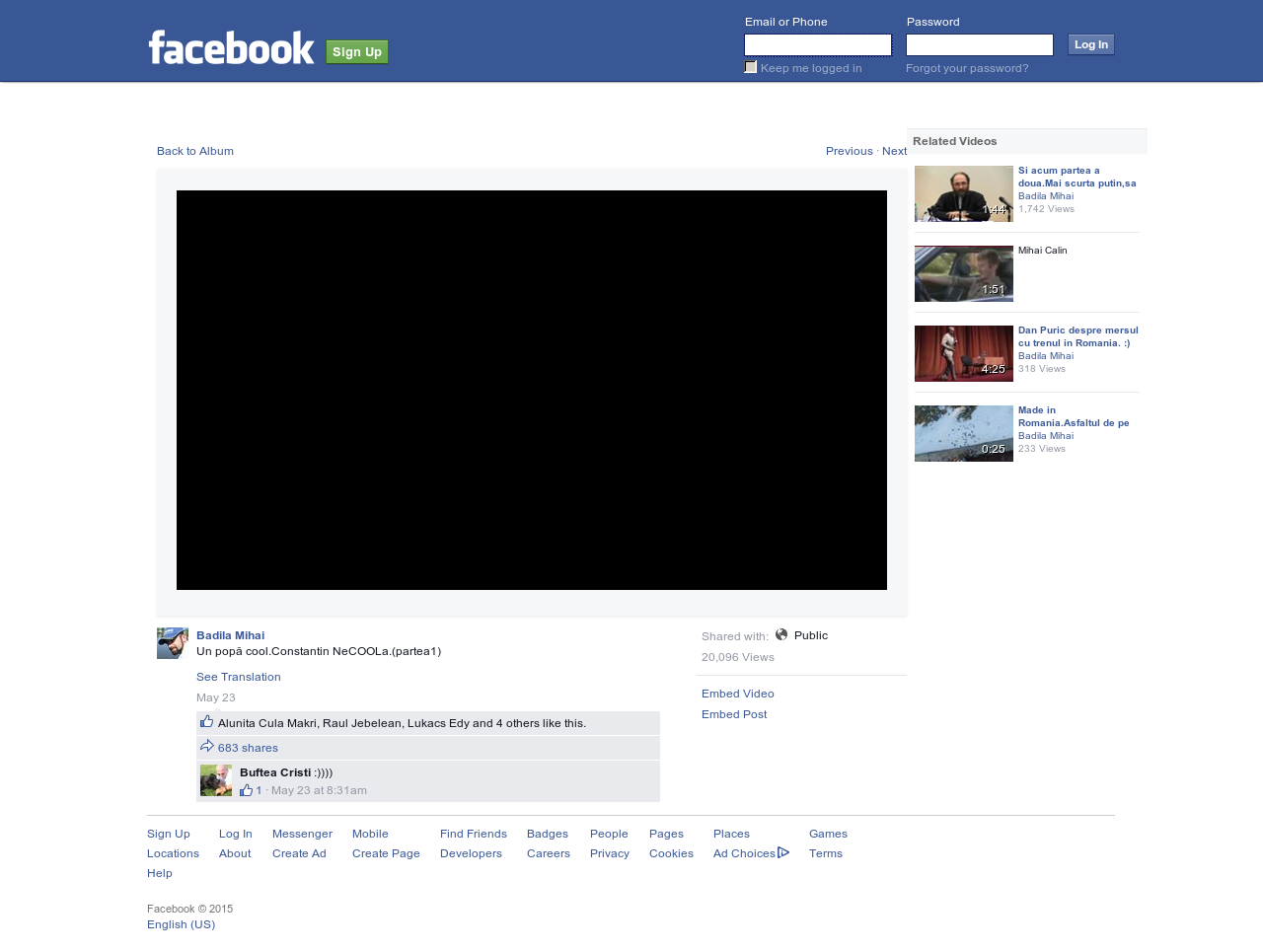Open footer Terms link
The image size is (1263, 952).
[826, 853]
